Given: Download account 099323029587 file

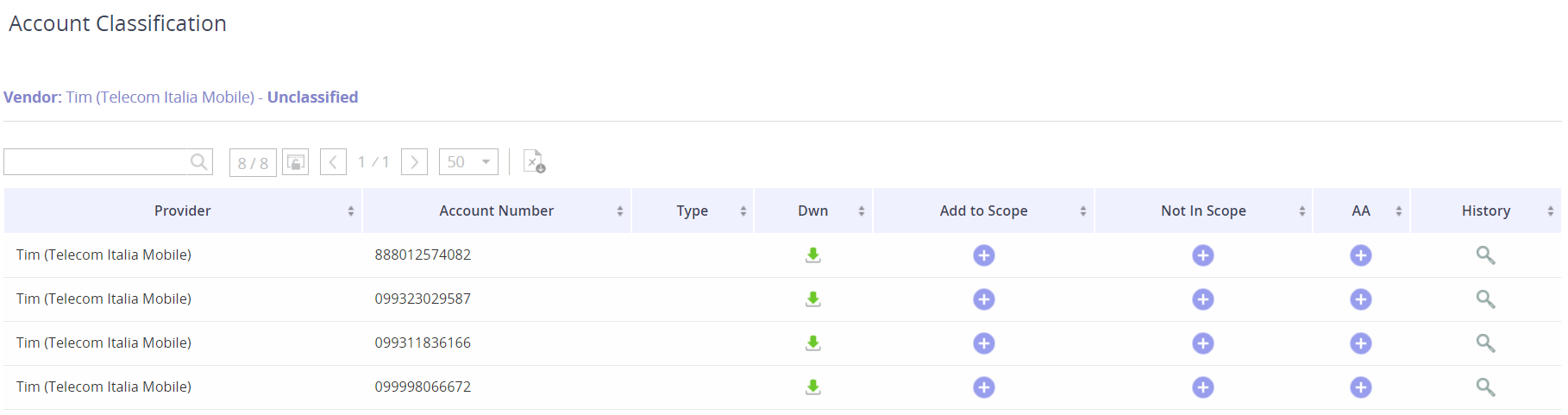Looking at the screenshot, I should coord(812,299).
